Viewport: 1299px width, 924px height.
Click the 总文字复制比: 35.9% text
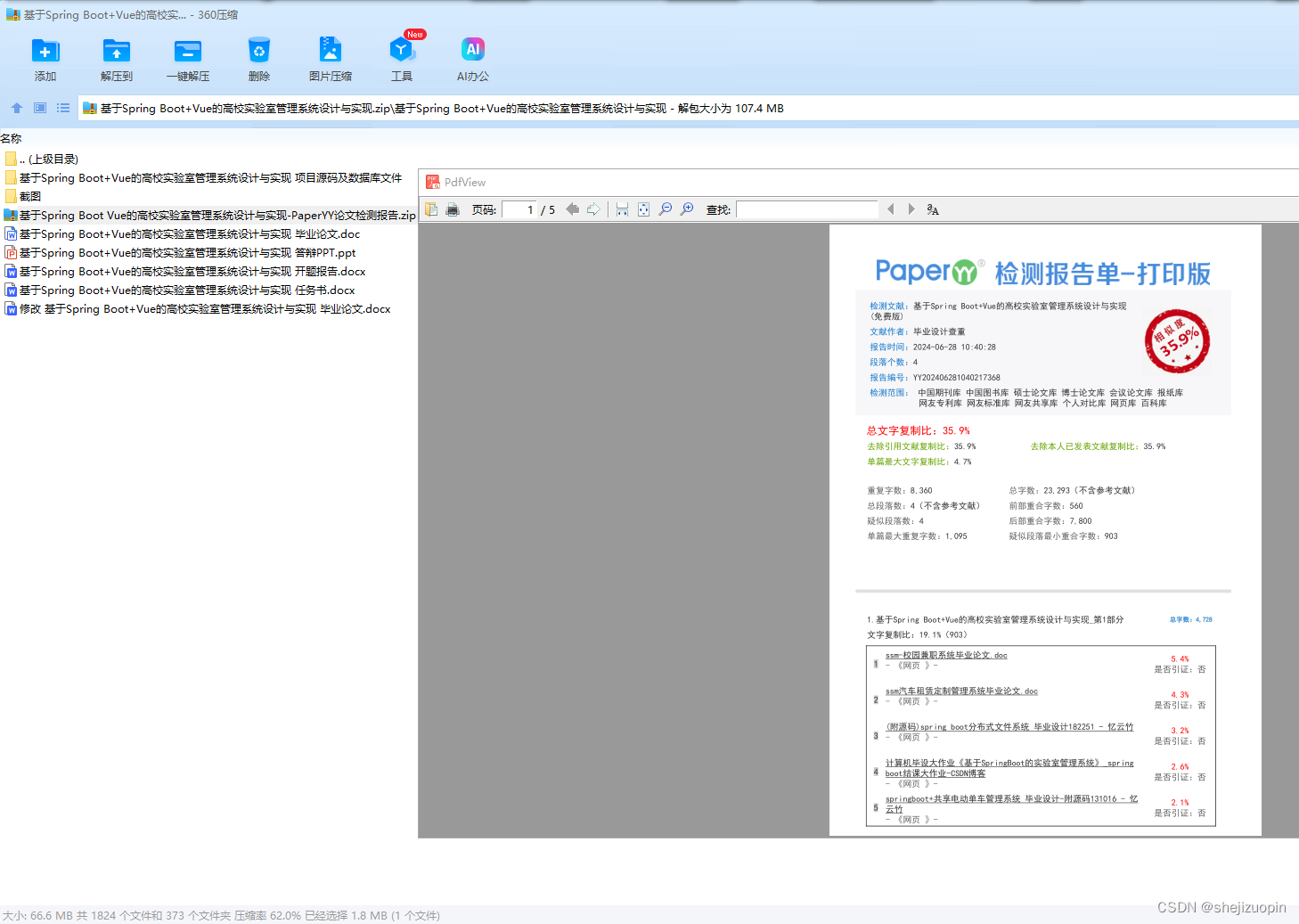pyautogui.click(x=919, y=430)
